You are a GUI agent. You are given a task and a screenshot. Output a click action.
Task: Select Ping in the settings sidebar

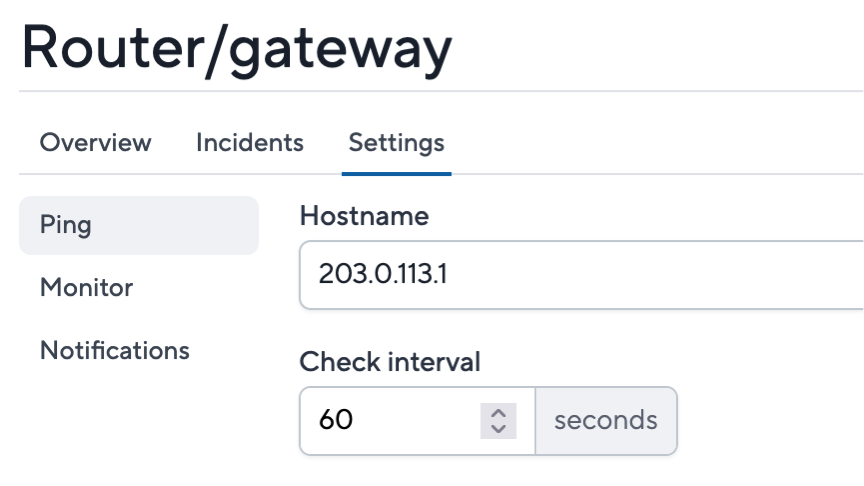pyautogui.click(x=139, y=225)
